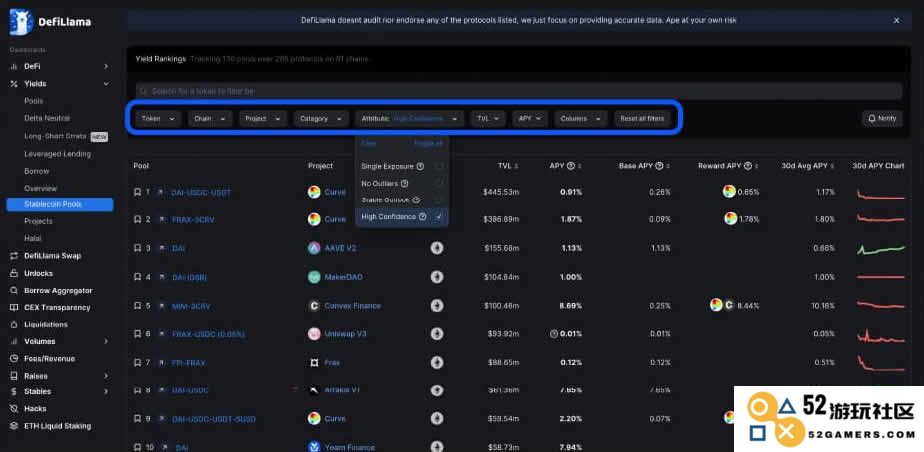This screenshot has height=452, width=924.
Task: Open the Token filter dropdown
Action: [158, 118]
